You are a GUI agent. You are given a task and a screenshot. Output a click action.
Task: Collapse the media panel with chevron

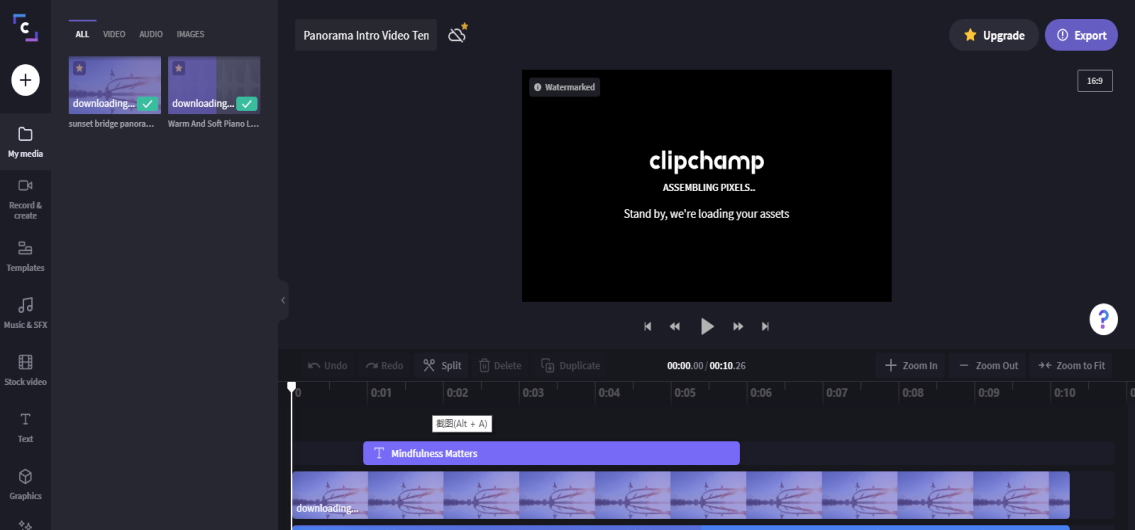(x=283, y=300)
